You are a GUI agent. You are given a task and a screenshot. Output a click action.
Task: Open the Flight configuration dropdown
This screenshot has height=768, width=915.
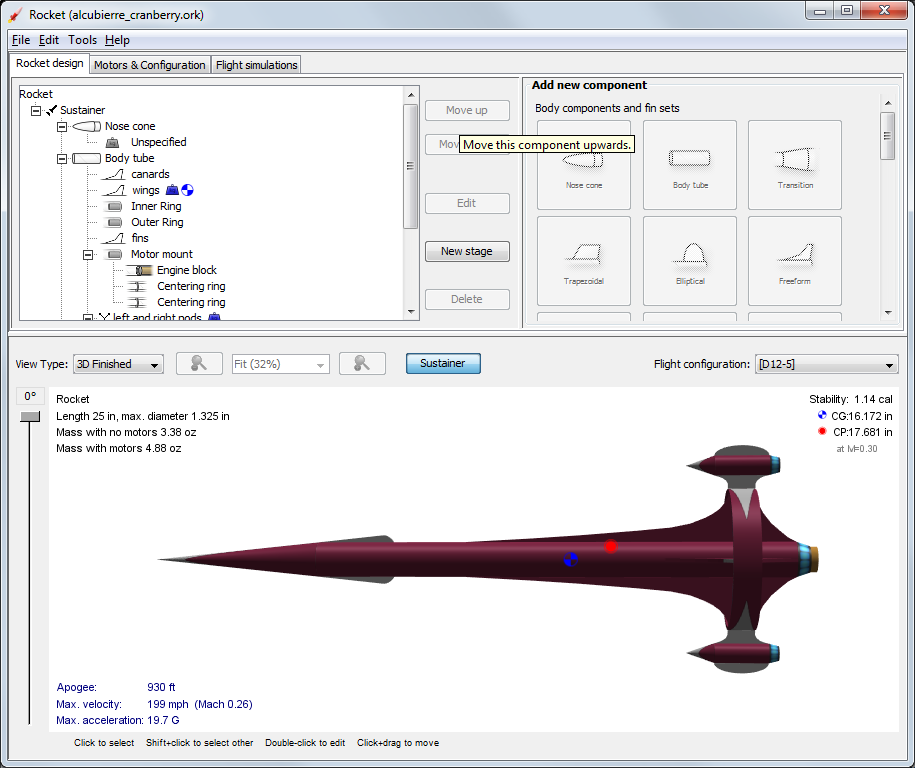pyautogui.click(x=826, y=365)
